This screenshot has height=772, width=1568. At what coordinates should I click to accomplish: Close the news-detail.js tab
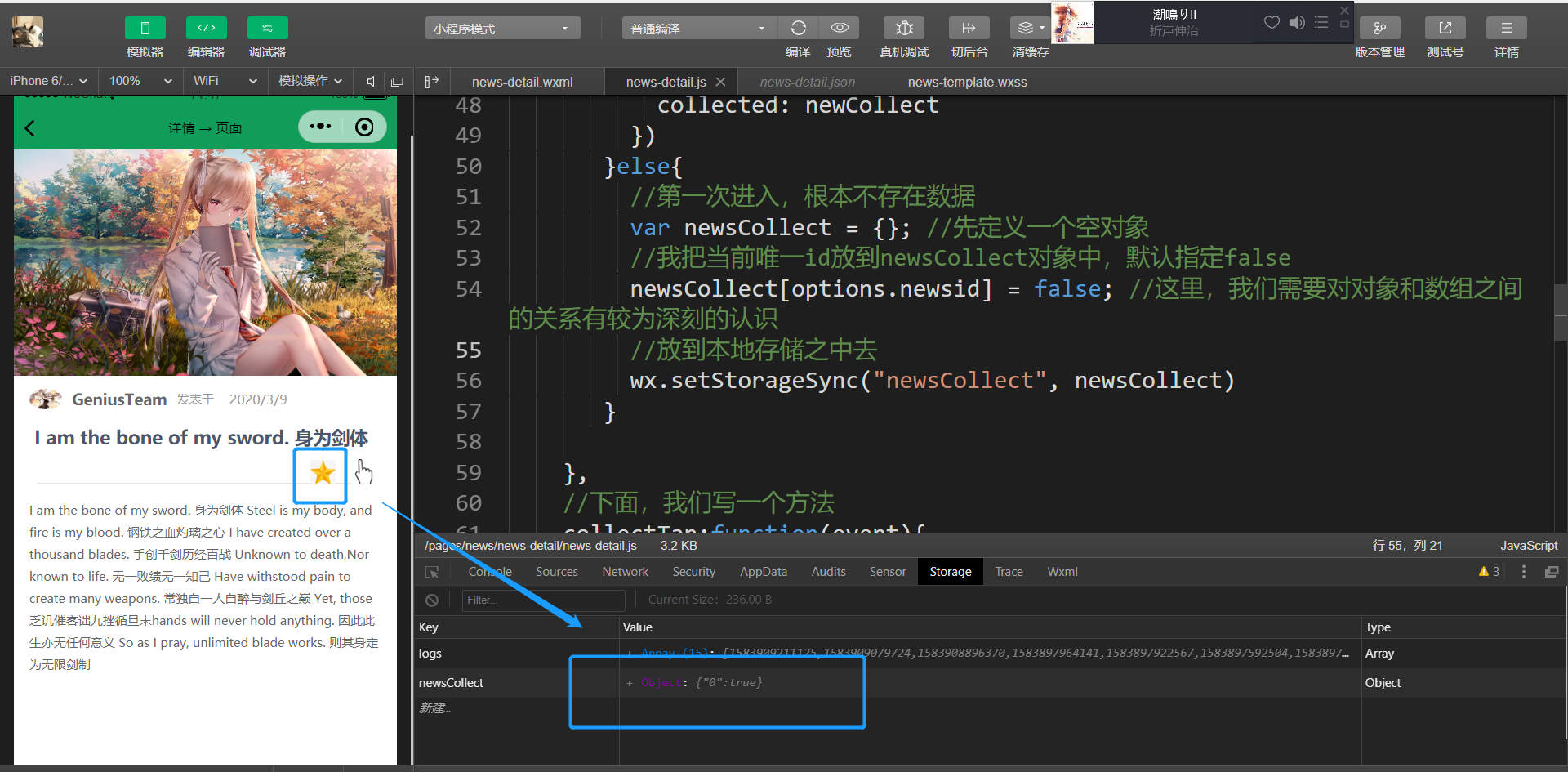point(720,82)
